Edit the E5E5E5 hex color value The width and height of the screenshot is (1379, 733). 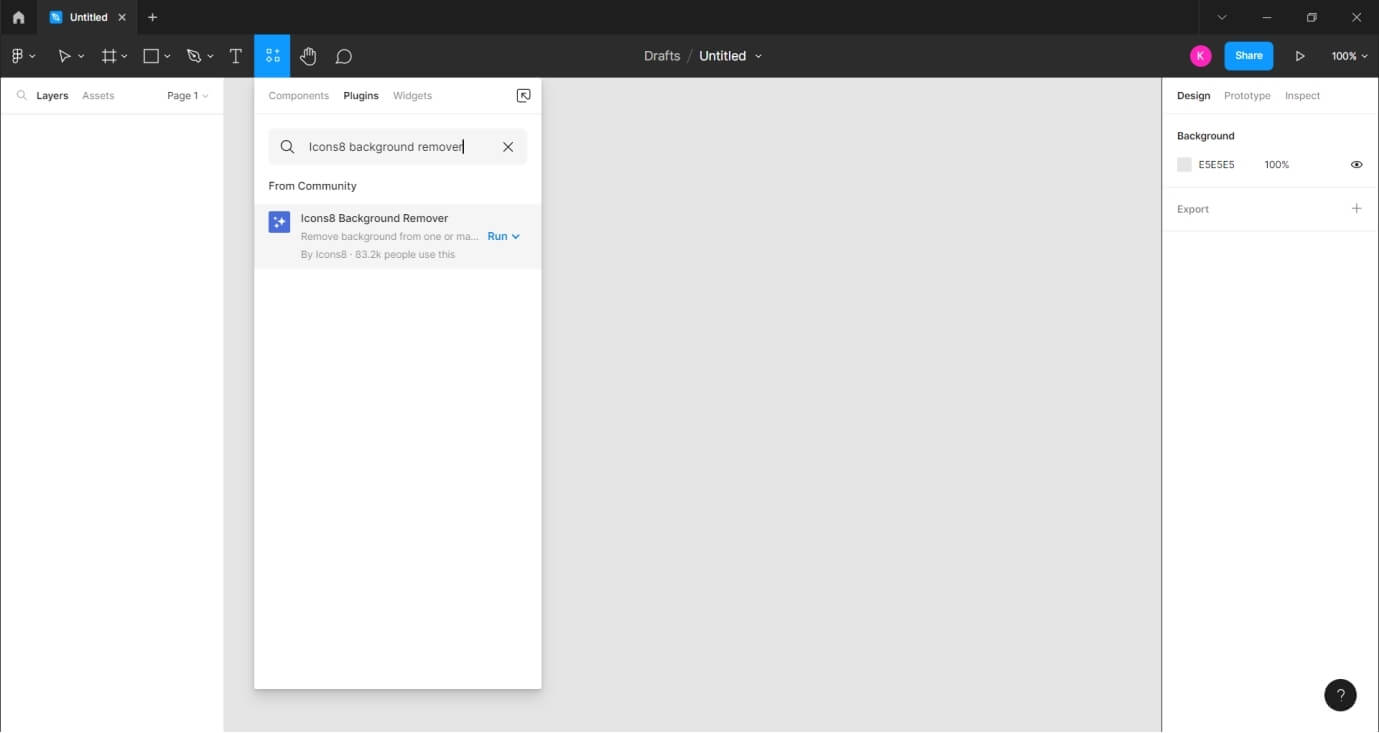coord(1216,165)
